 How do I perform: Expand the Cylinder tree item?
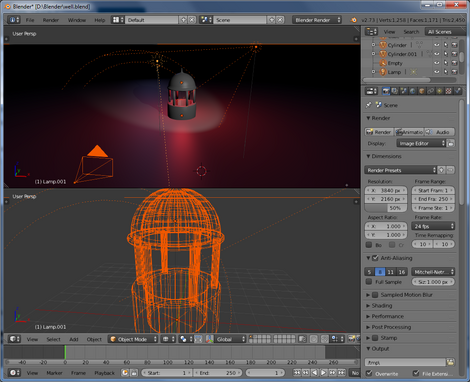pyautogui.click(x=373, y=45)
